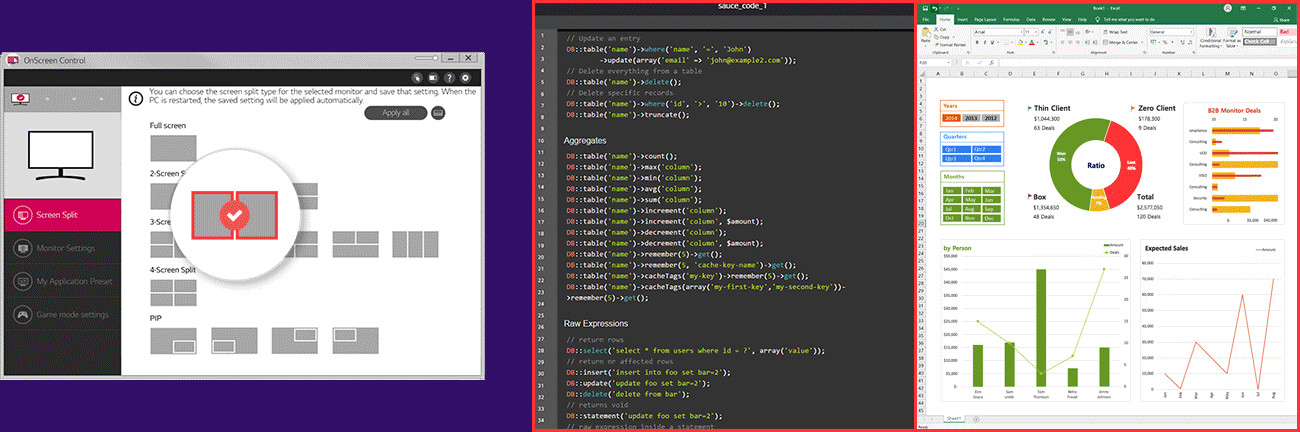
Task: Click the fill color bucket icon
Action: point(1020,42)
